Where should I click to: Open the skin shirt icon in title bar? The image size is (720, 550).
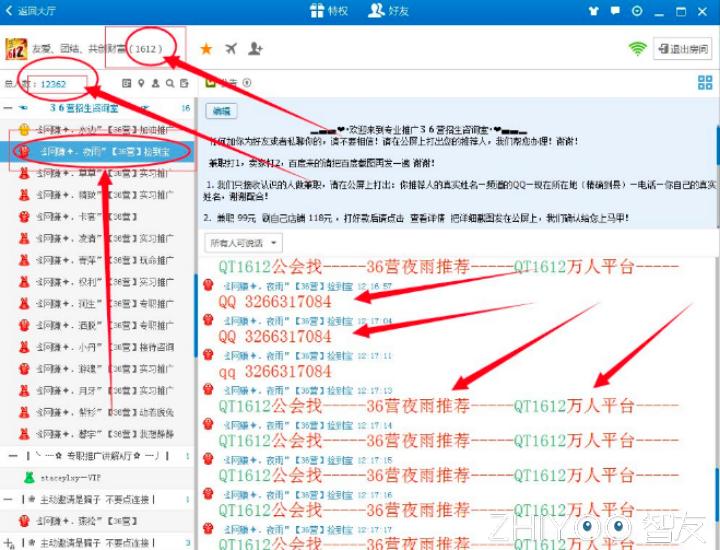(594, 11)
